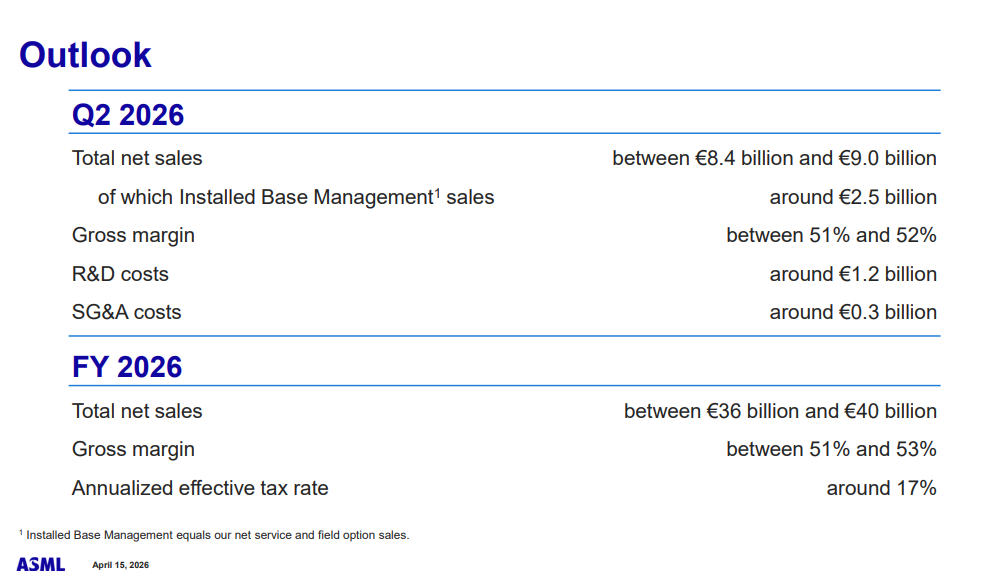Click the €8.4 billion to €9.0 billion value
Viewport: 991px width, 582px height.
pyautogui.click(x=774, y=158)
